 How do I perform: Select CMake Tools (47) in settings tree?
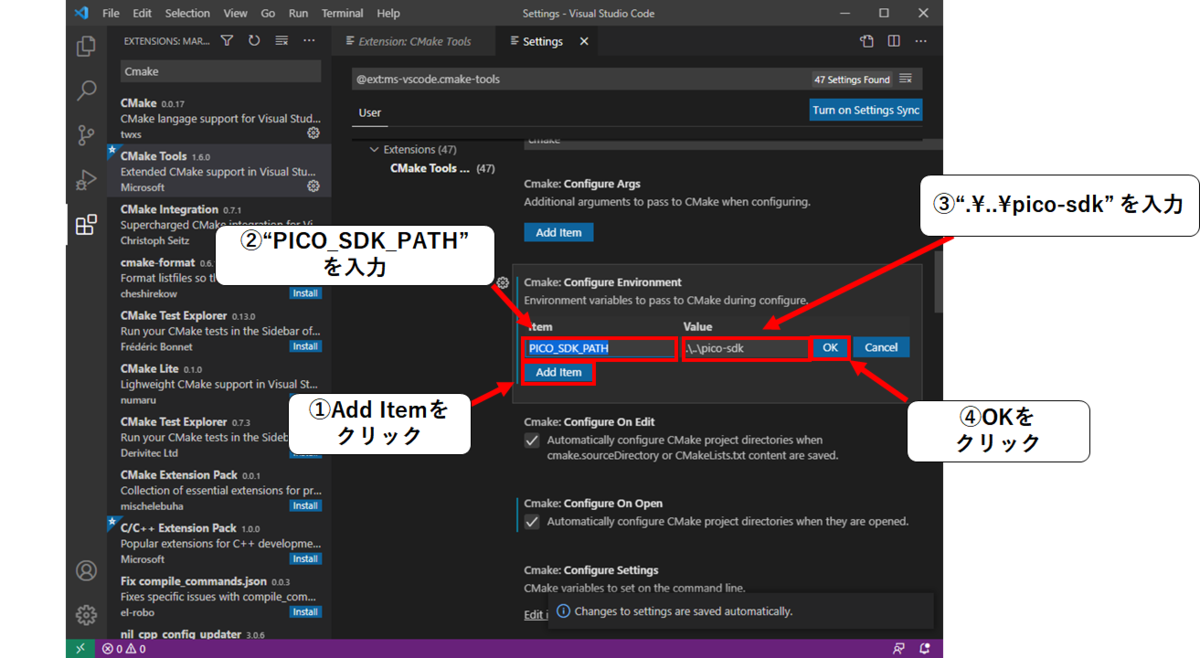point(442,168)
